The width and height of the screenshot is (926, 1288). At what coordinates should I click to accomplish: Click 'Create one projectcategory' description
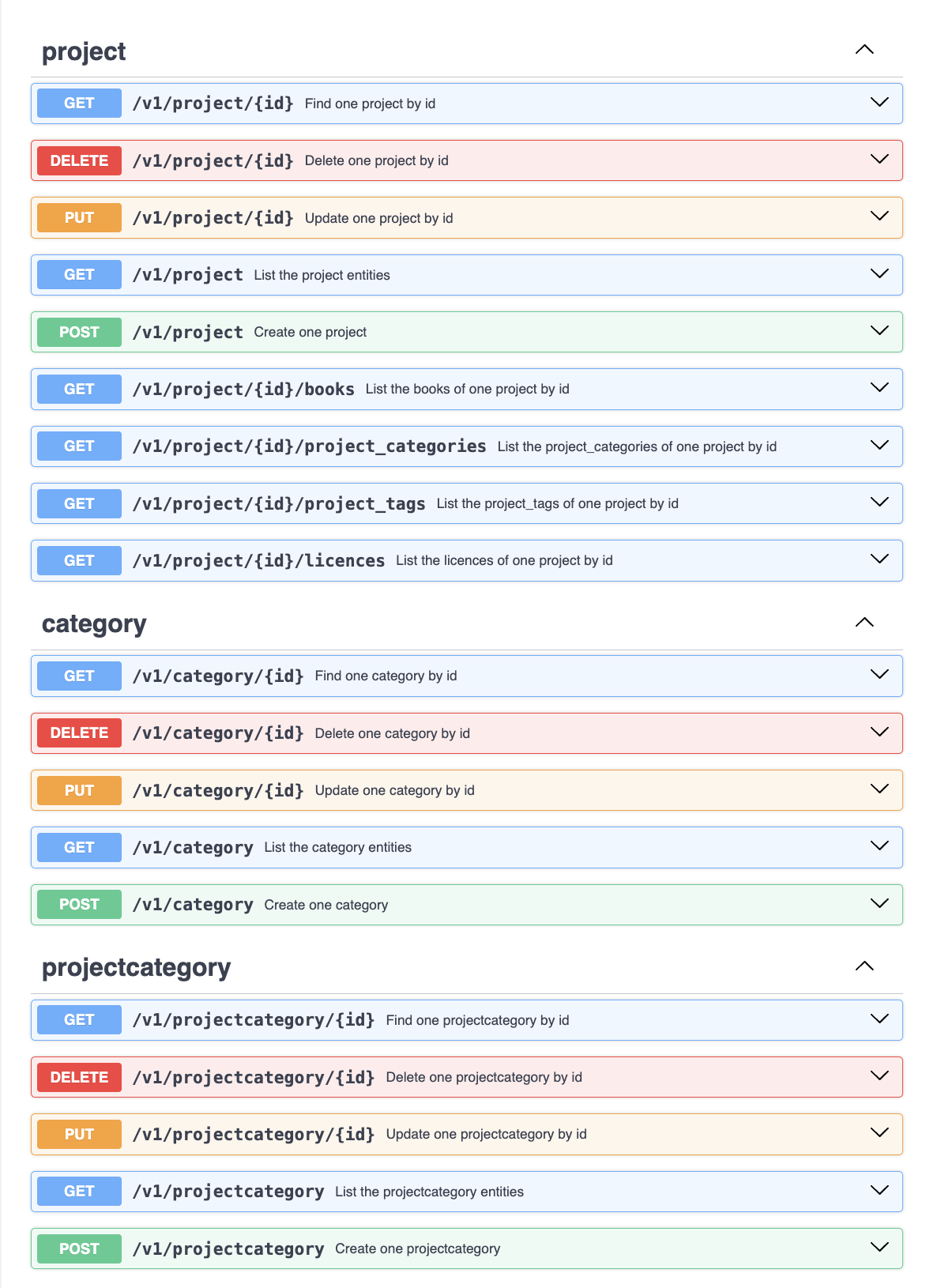coord(418,1248)
